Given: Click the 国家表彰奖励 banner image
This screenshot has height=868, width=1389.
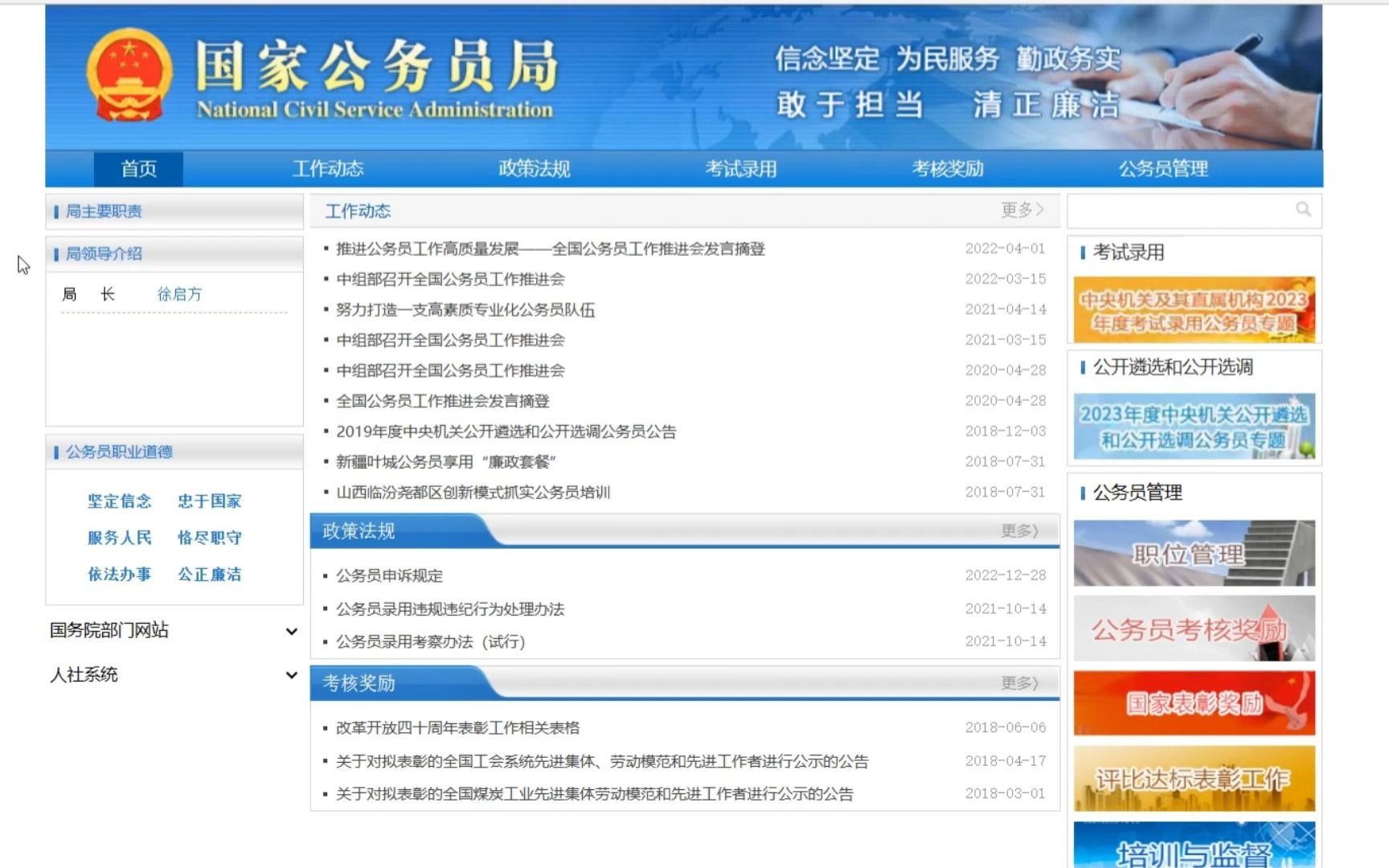Looking at the screenshot, I should coord(1194,703).
